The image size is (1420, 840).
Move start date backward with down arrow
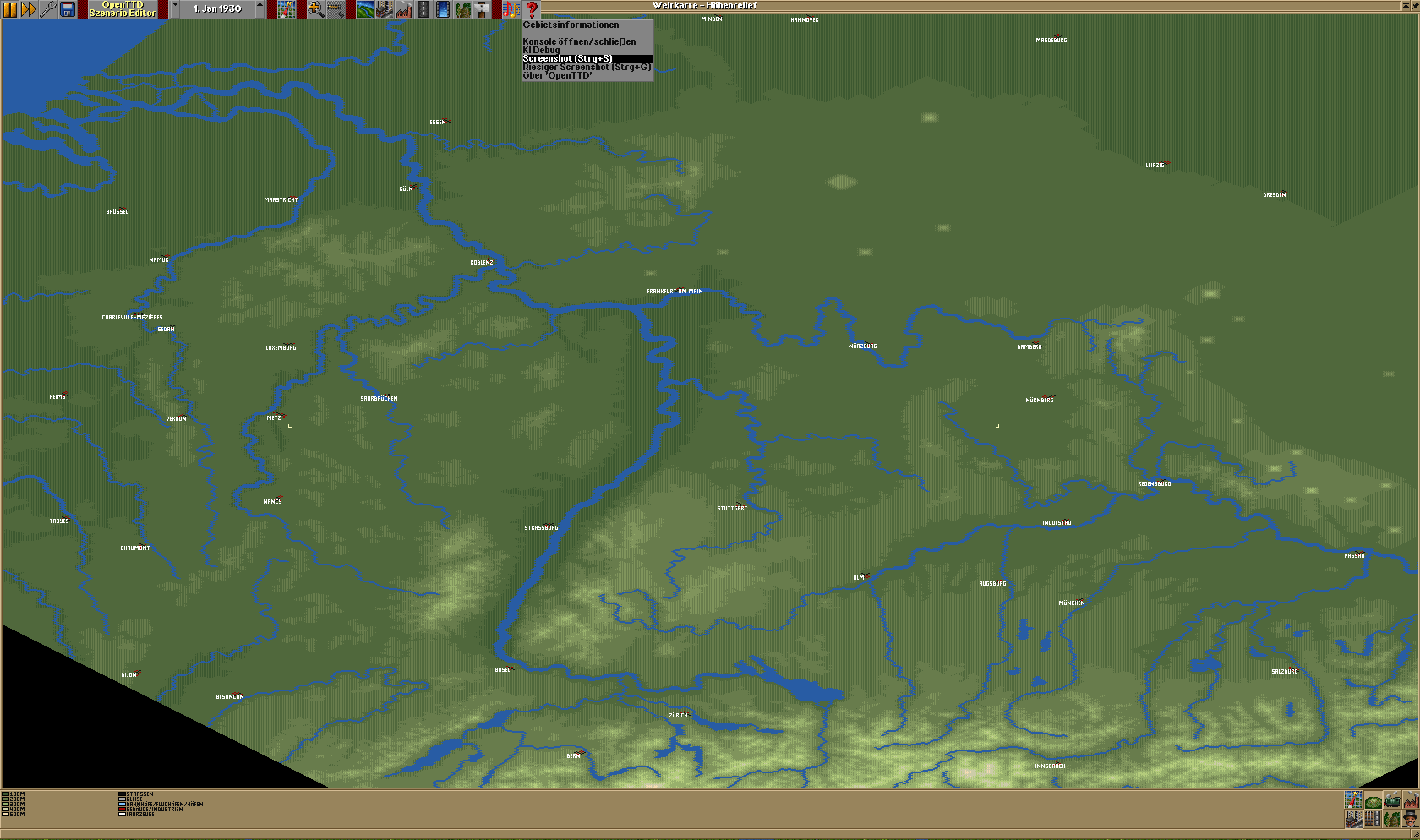(175, 8)
